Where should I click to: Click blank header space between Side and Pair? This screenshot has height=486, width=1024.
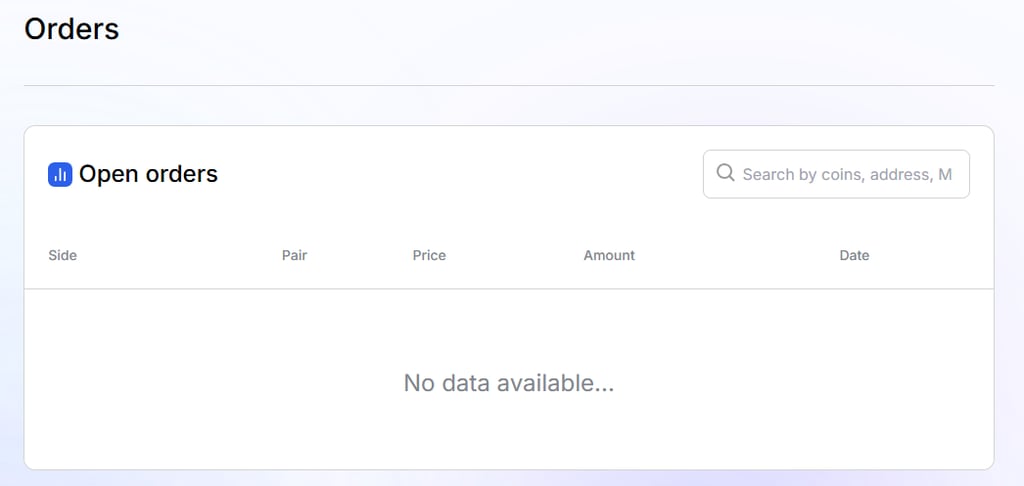[180, 255]
